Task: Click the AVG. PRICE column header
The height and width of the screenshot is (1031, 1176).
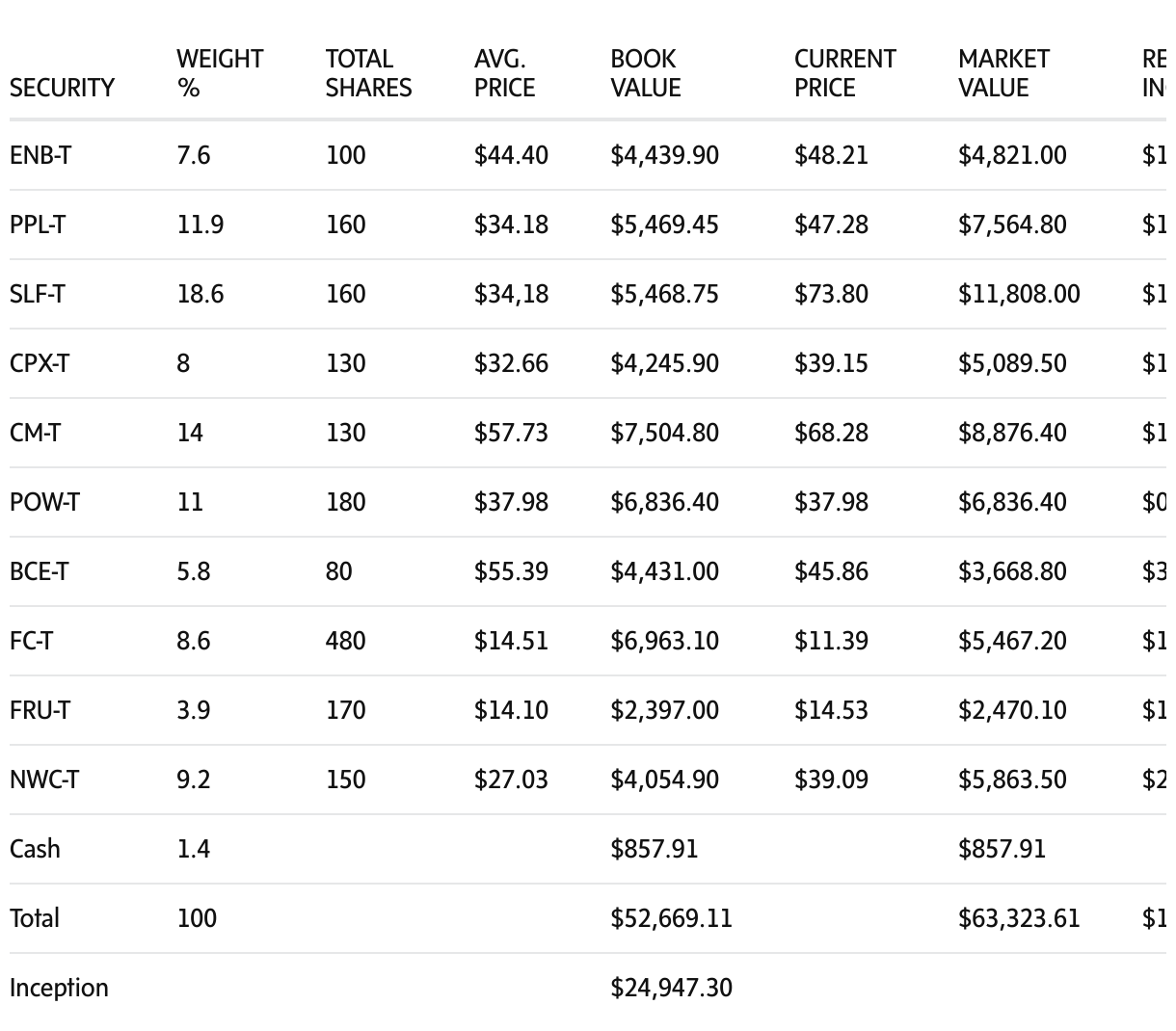Action: pyautogui.click(x=504, y=73)
